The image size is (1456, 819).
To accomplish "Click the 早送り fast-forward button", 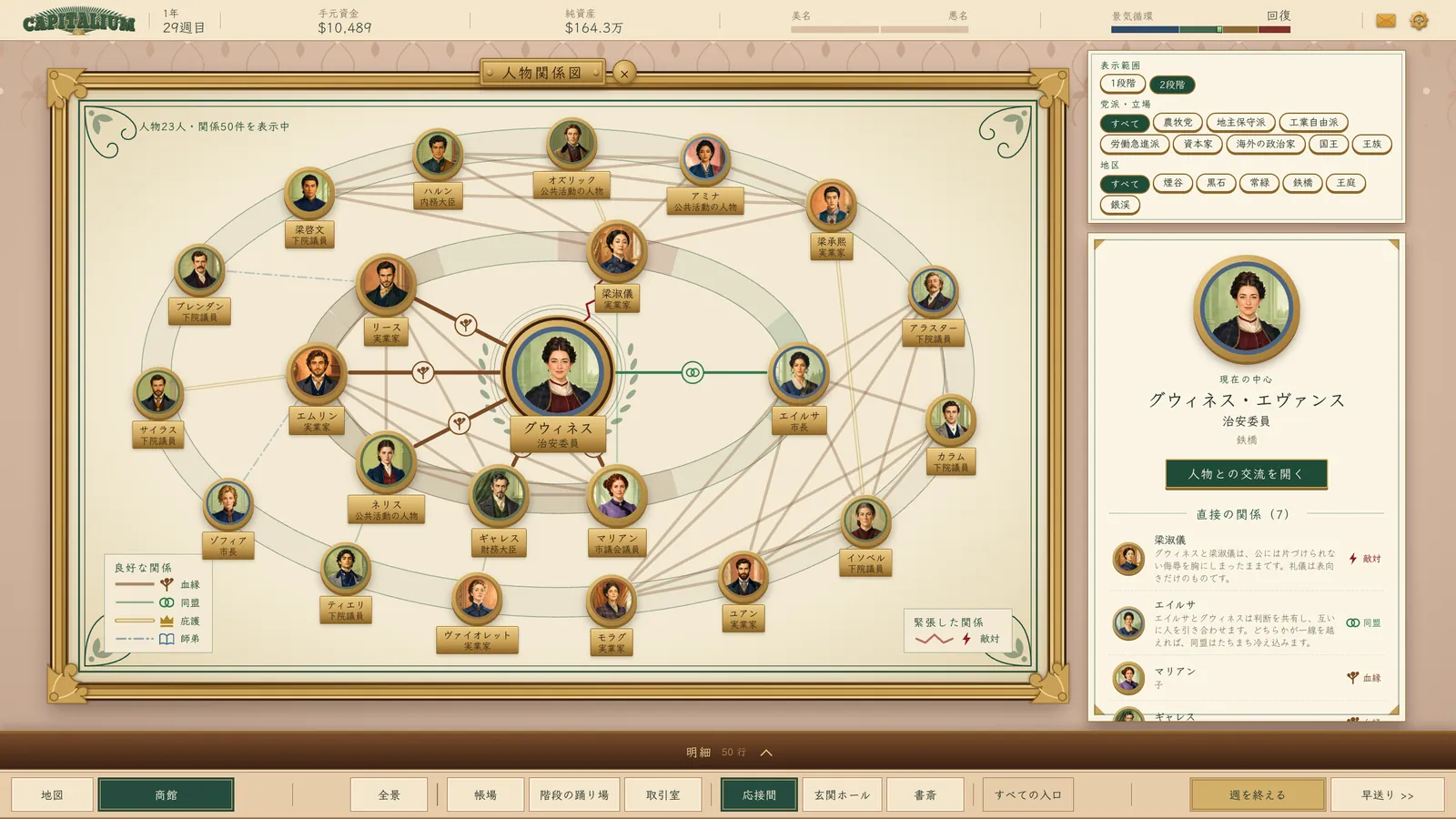I will coord(1387,795).
